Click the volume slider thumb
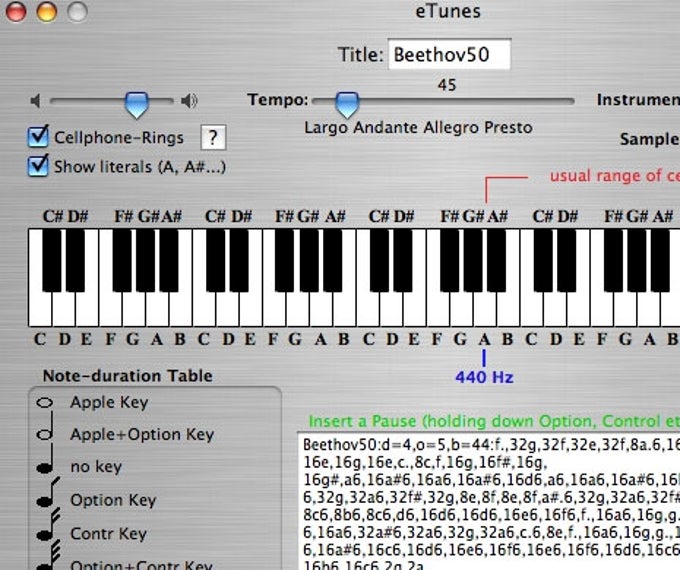 coord(137,105)
